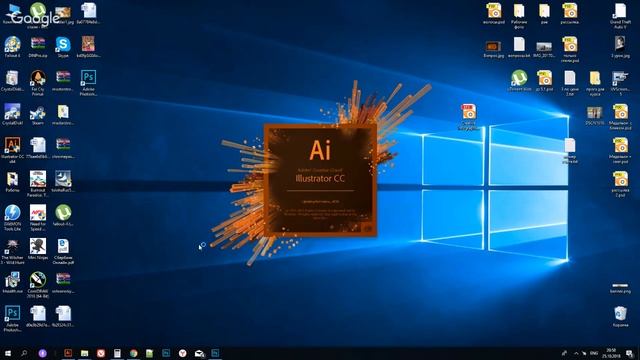Switch to Illustrator in the taskbar
Image resolution: width=640 pixels, height=360 pixels.
click(x=68, y=353)
